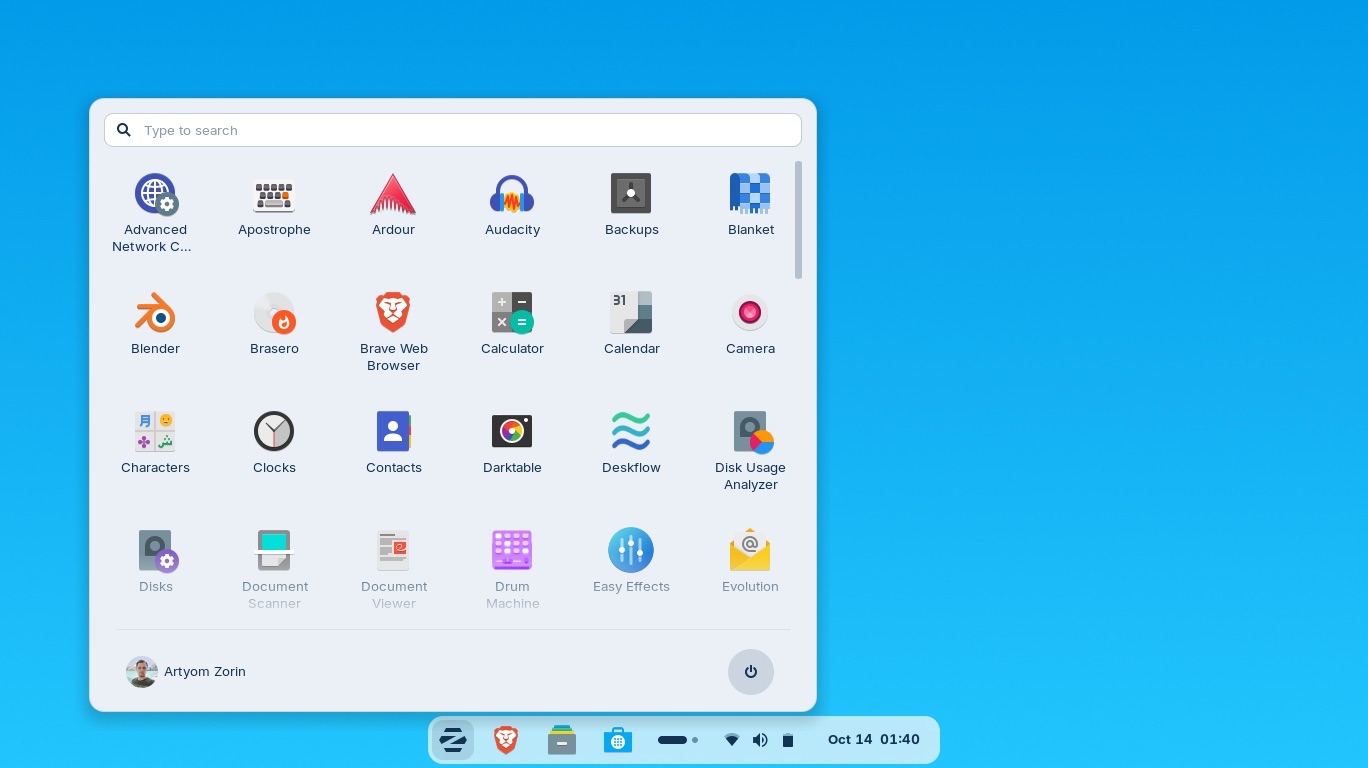This screenshot has height=768, width=1368.
Task: Open the volume control in system tray
Action: (x=760, y=740)
